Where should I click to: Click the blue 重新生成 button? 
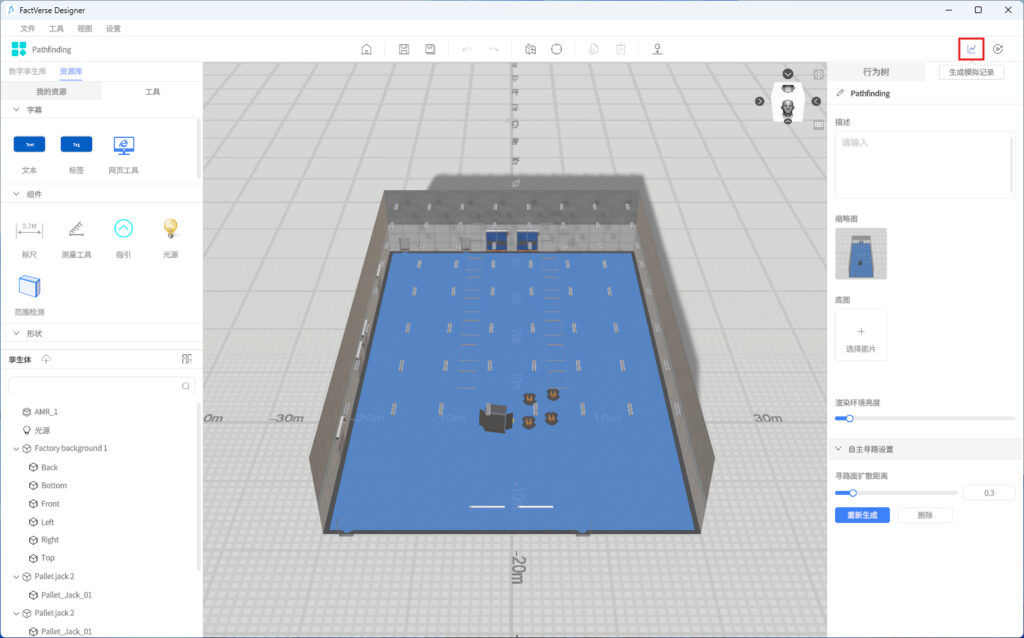point(862,515)
